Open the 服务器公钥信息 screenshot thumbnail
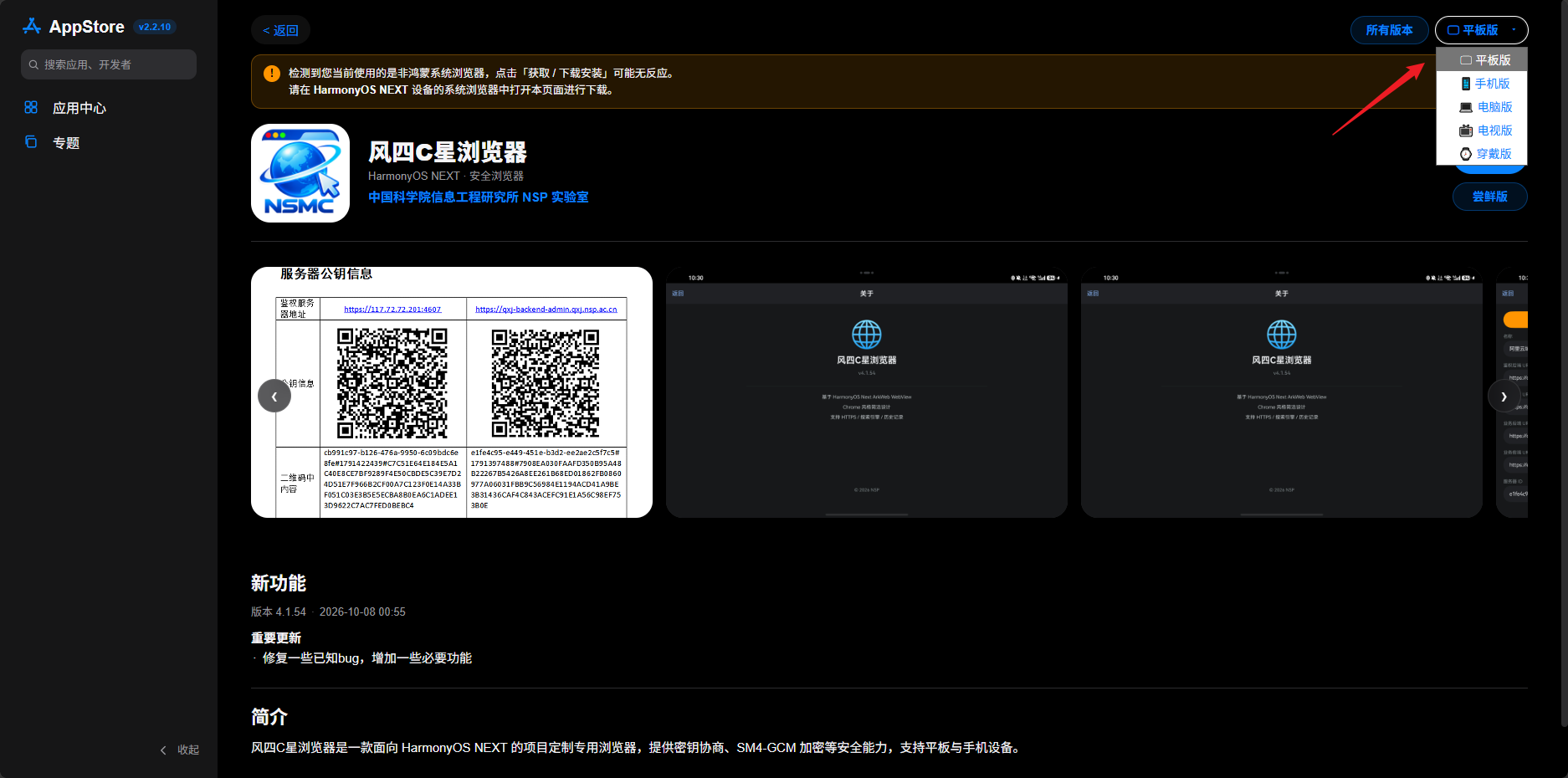The image size is (1568, 778). (452, 392)
